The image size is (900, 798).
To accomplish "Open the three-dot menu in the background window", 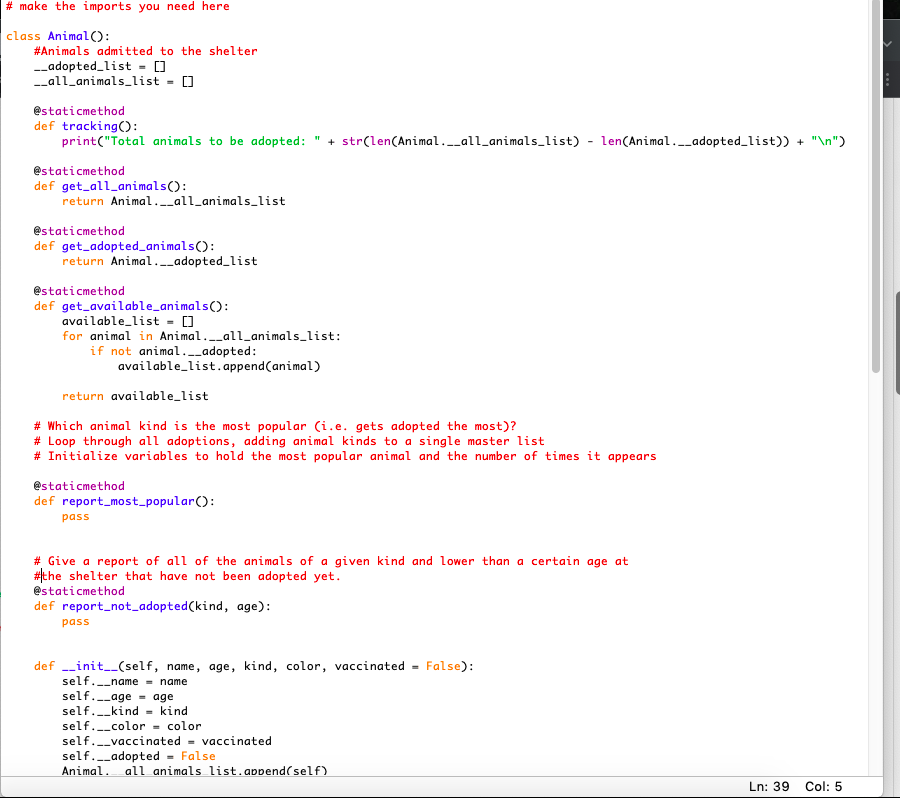I will (x=887, y=80).
